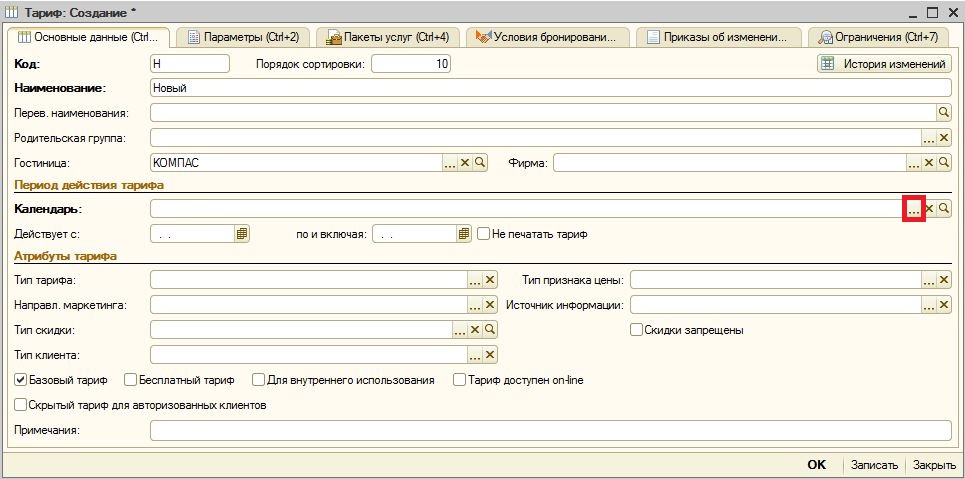965x479 pixels.
Task: Tick Скрытый тариф для авторизованных клиентов
Action: (20, 405)
